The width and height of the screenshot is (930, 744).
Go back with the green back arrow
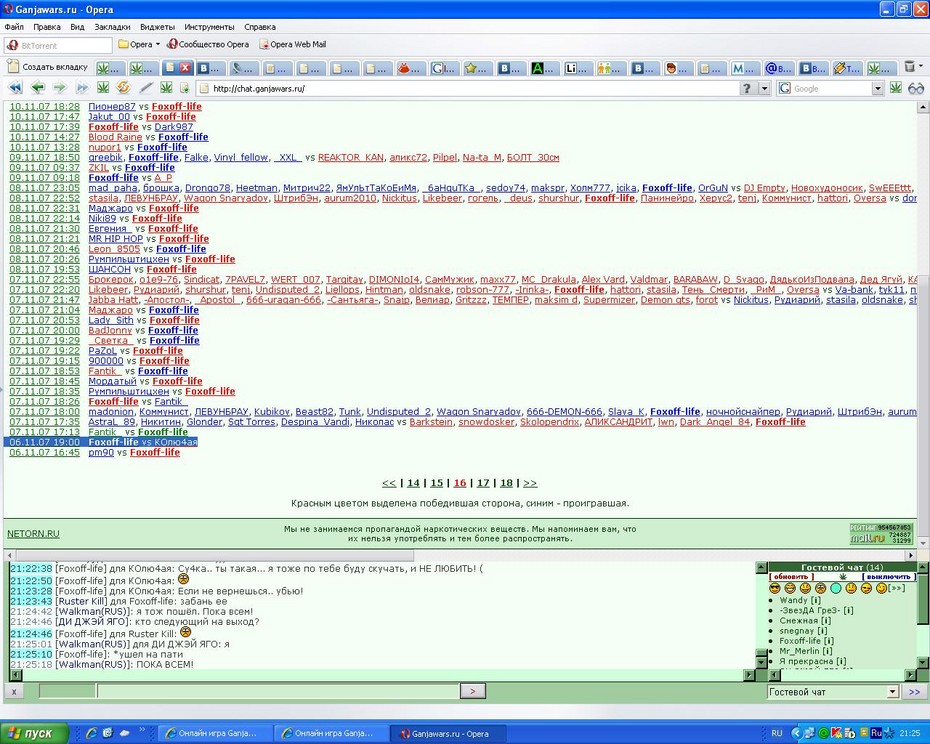[x=38, y=88]
